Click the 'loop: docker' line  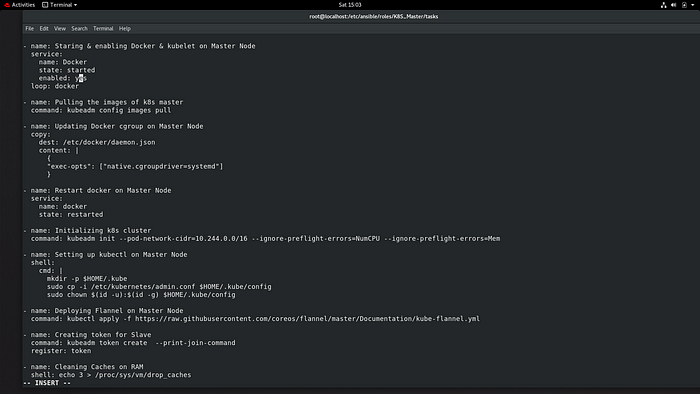pos(54,86)
